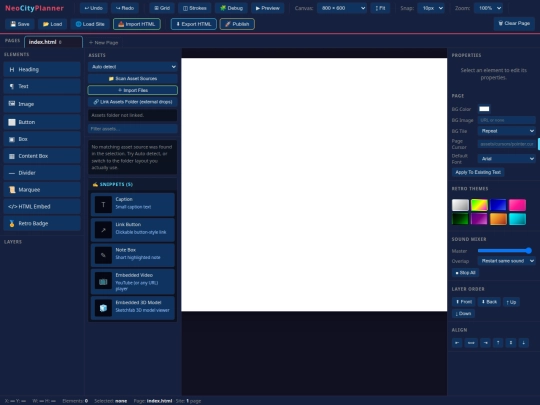Insert the Embedded Video snippet
This screenshot has height=405, width=540.
coord(133,282)
